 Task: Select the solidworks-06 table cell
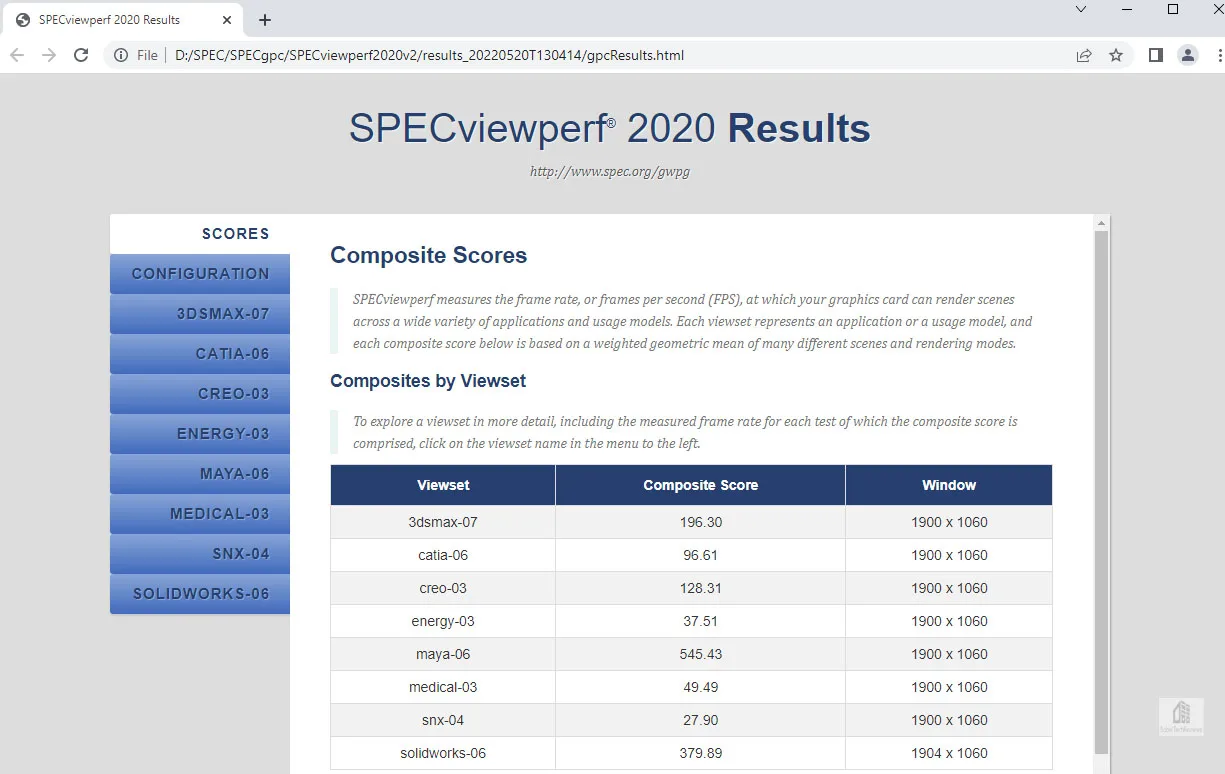tap(443, 753)
